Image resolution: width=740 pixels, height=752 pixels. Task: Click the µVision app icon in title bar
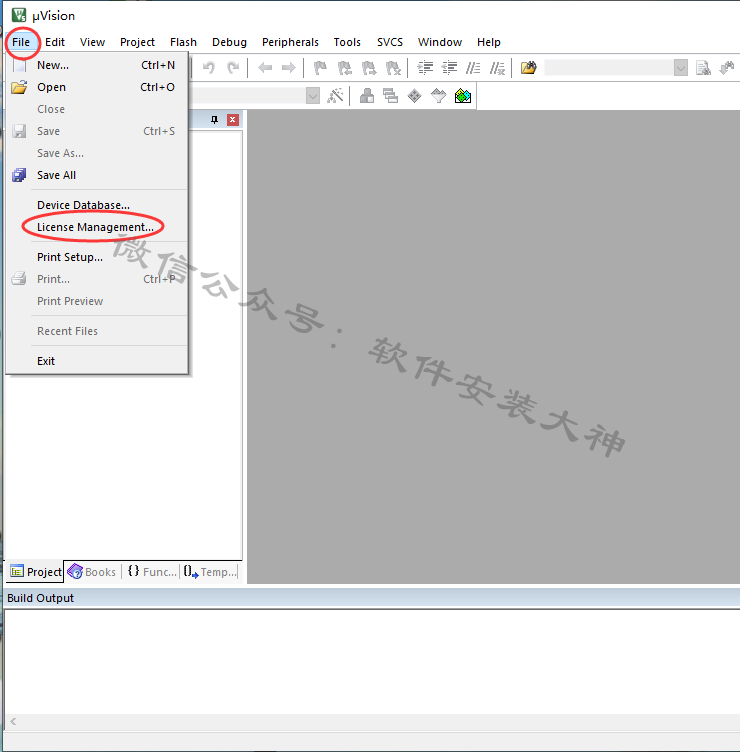[19, 15]
